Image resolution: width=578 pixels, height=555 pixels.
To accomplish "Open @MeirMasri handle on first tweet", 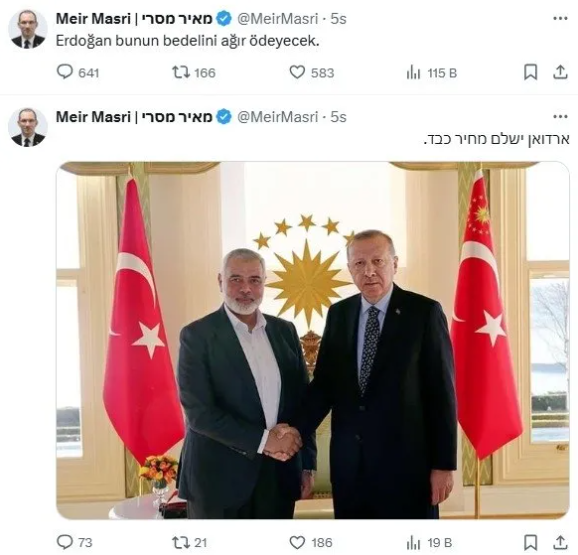I will click(278, 19).
